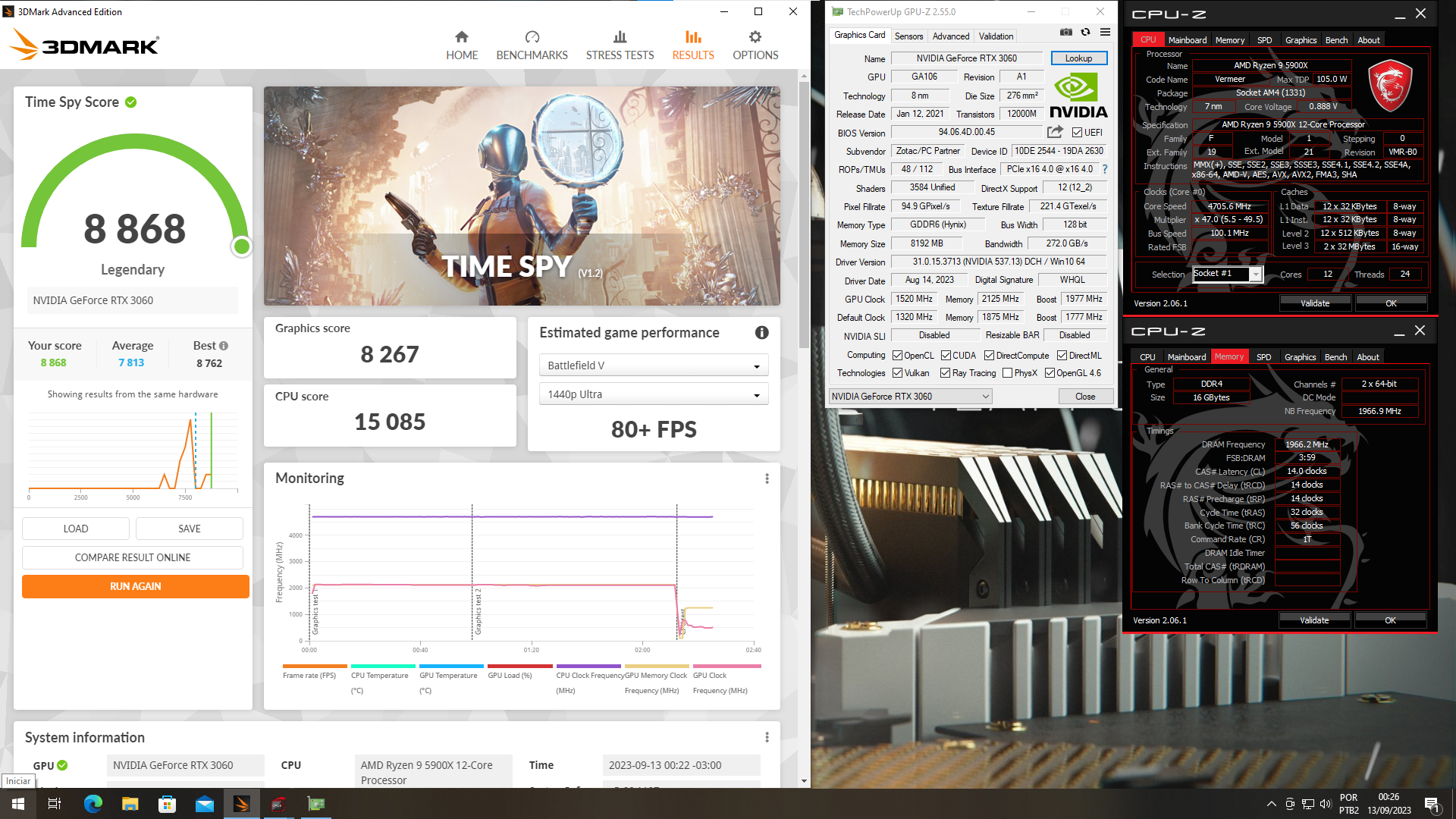The width and height of the screenshot is (1456, 819).
Task: Toggle the UEFI checkbox in GPU-Z
Action: 1076,132
